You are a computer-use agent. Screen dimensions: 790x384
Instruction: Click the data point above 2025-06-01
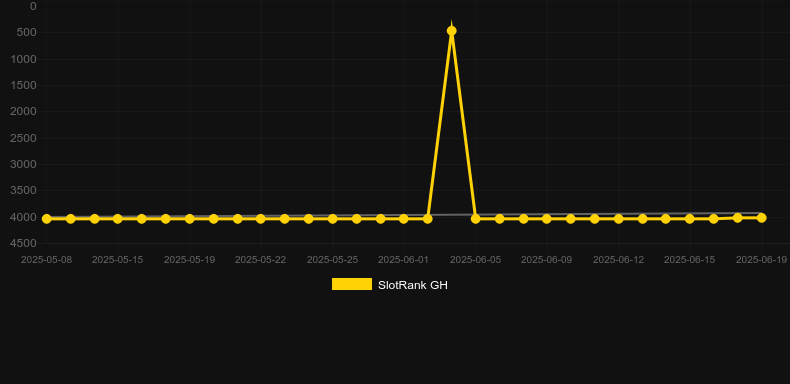click(x=404, y=219)
